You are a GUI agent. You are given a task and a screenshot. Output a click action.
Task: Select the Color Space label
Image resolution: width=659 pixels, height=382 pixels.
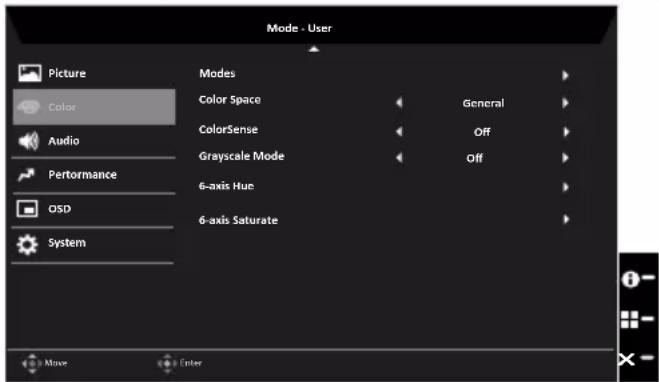coord(230,100)
